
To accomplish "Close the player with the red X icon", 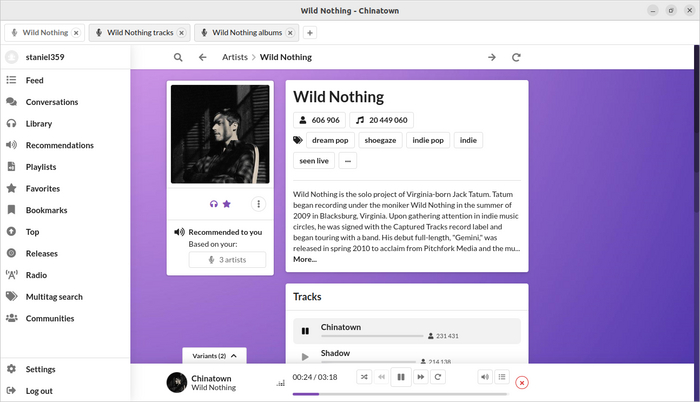I will point(522,382).
